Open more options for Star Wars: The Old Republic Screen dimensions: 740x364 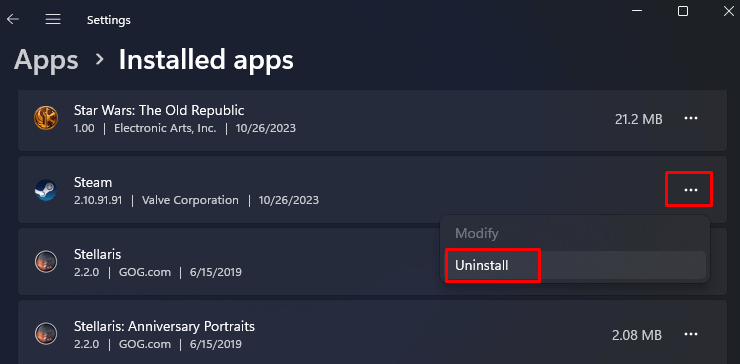pos(691,118)
